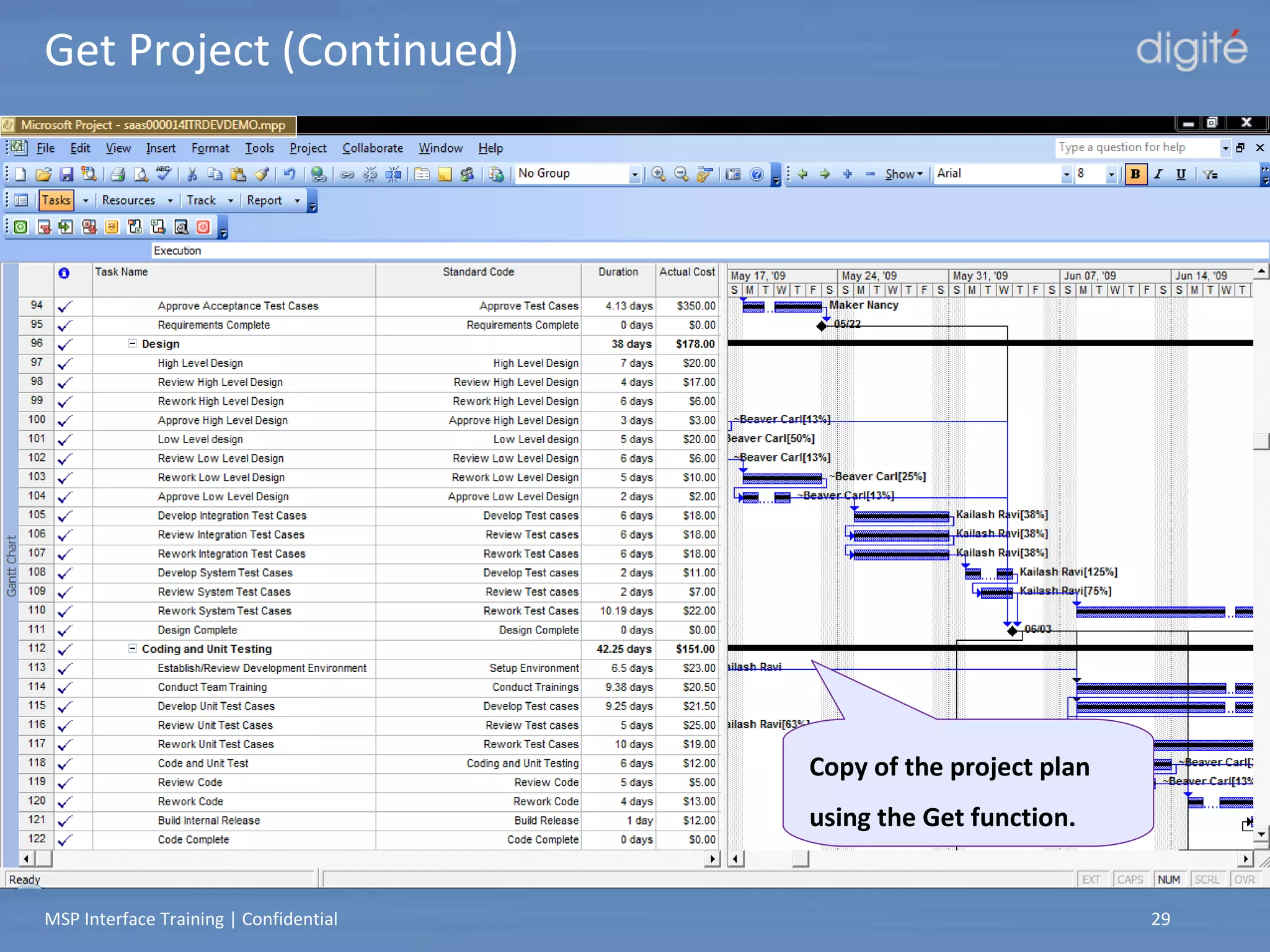Image resolution: width=1270 pixels, height=952 pixels.
Task: Open the Project menu
Action: [x=308, y=149]
